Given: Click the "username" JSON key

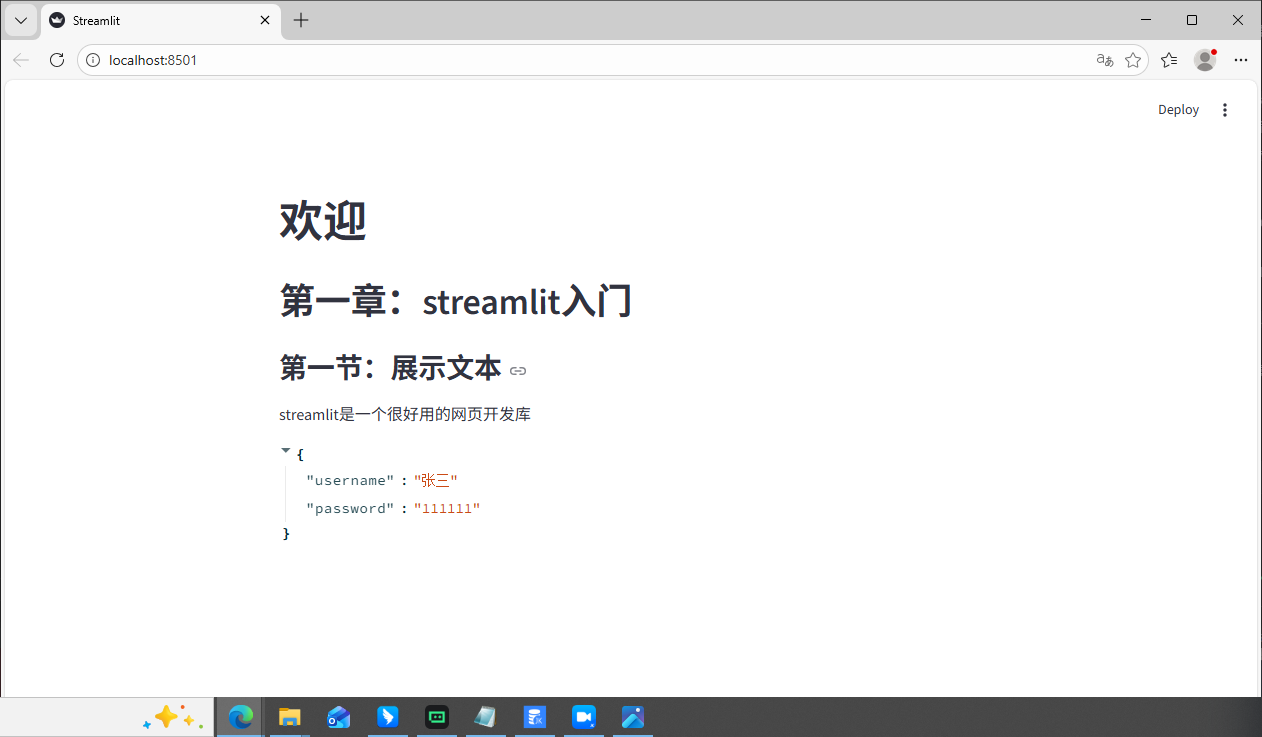Looking at the screenshot, I should click(x=350, y=481).
